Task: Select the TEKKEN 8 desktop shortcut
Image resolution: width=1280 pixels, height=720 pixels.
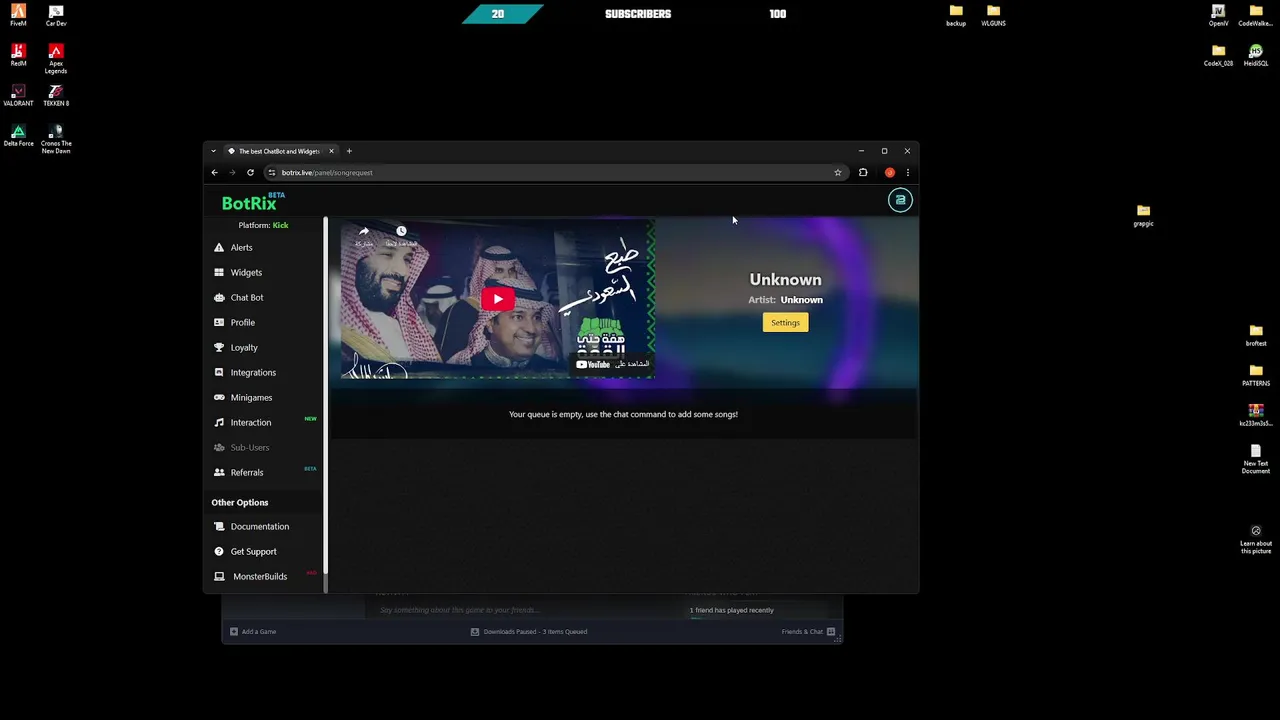Action: [56, 96]
